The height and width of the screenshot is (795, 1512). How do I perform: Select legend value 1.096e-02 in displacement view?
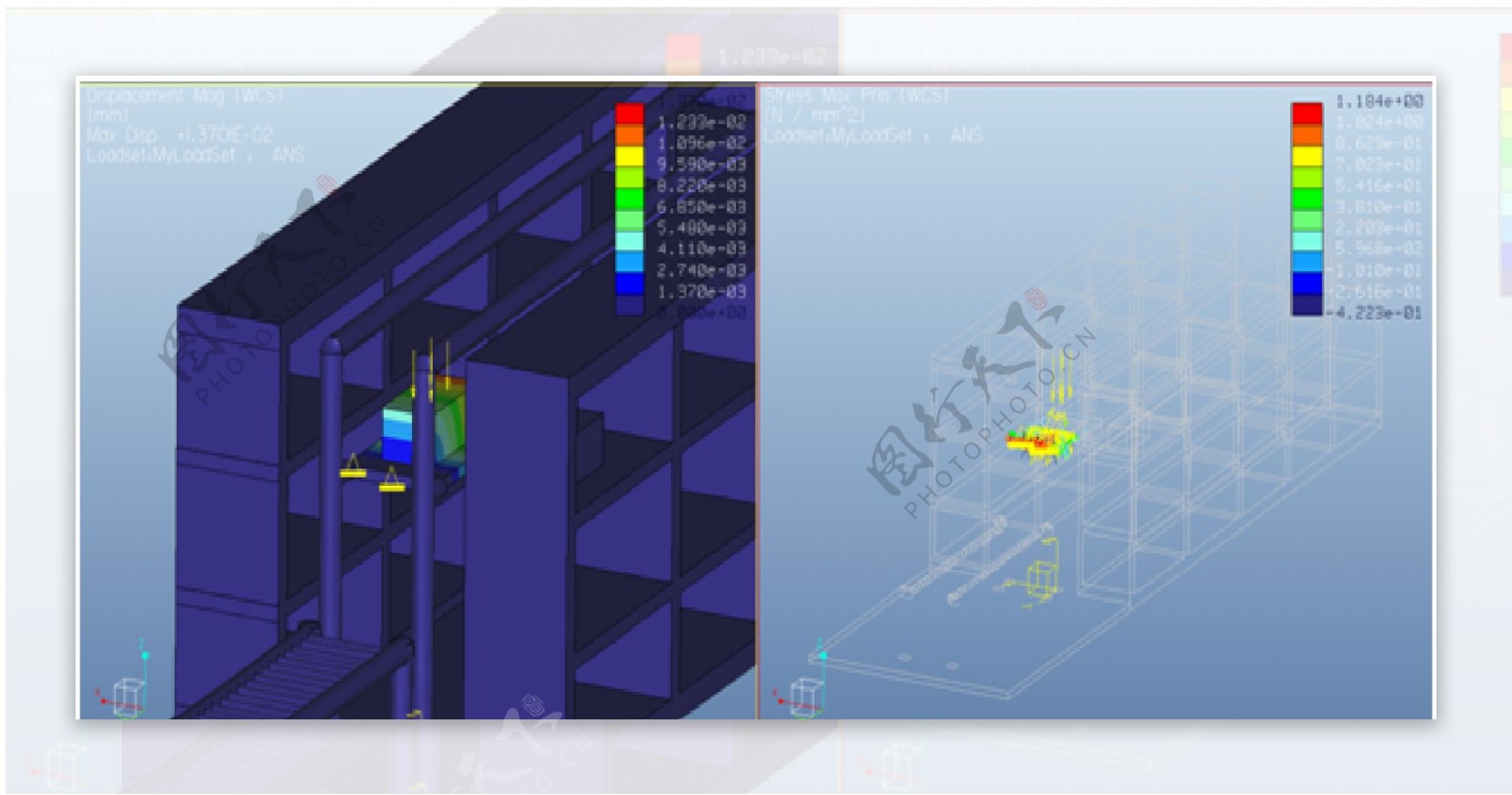pos(702,143)
